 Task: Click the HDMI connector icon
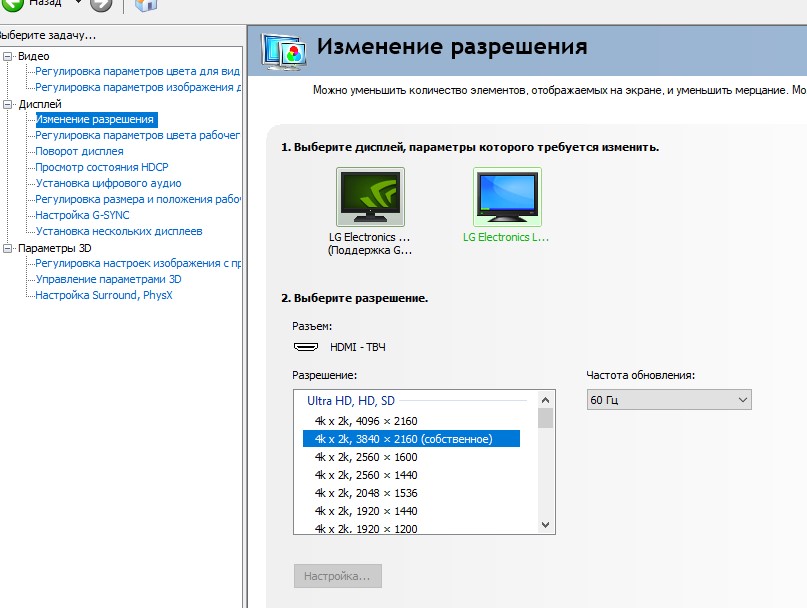(306, 347)
